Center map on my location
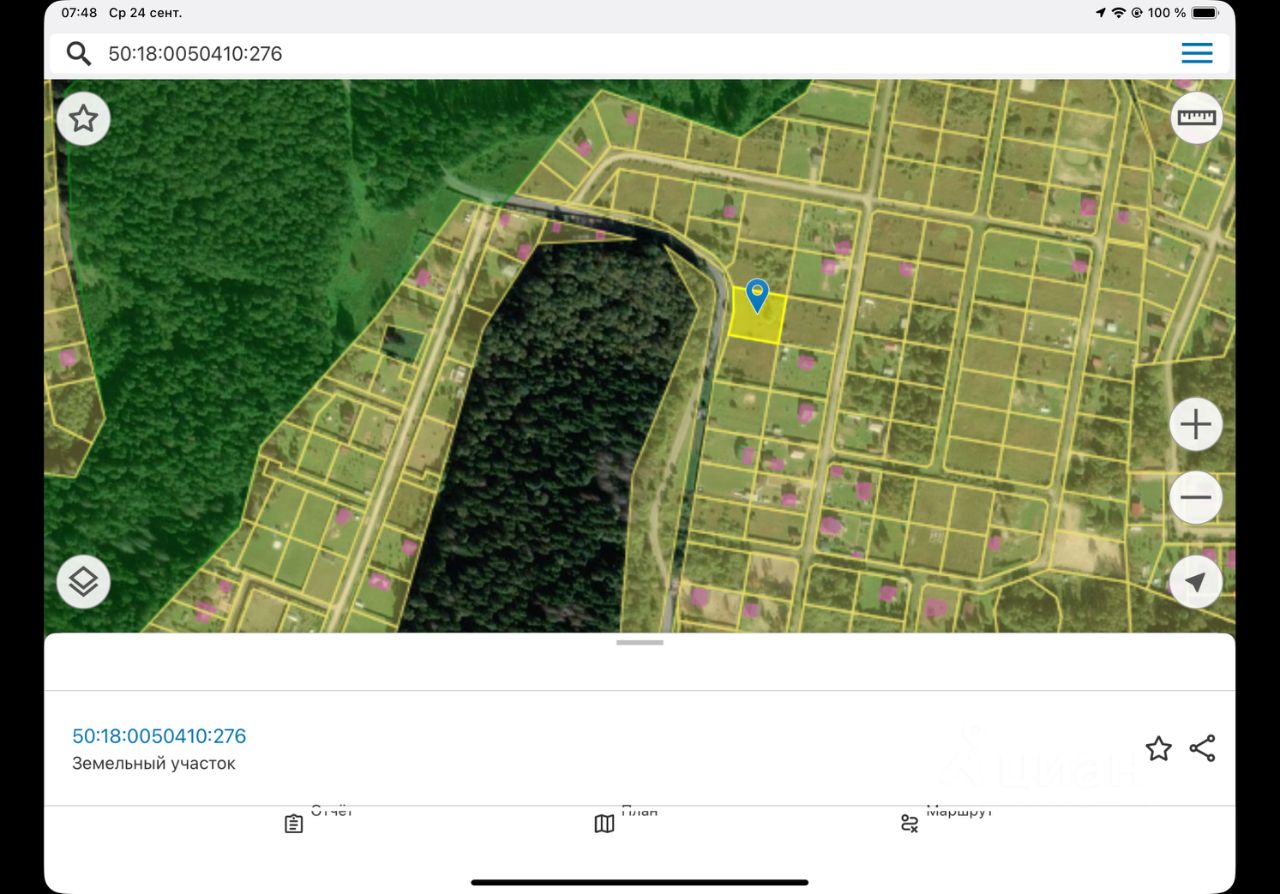1280x894 pixels. (1196, 582)
